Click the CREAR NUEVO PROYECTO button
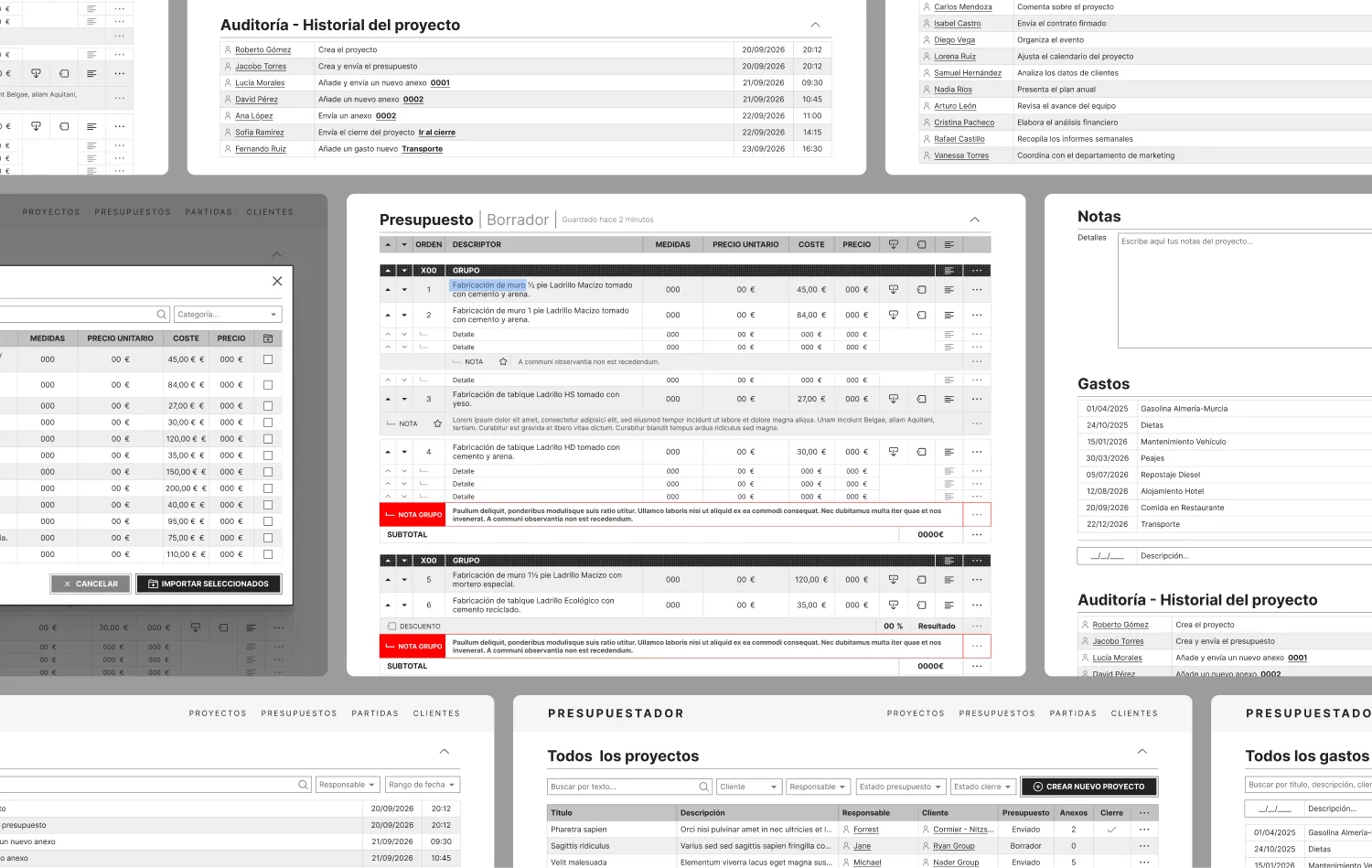Screen dimensions: 1372x868 point(1088,787)
